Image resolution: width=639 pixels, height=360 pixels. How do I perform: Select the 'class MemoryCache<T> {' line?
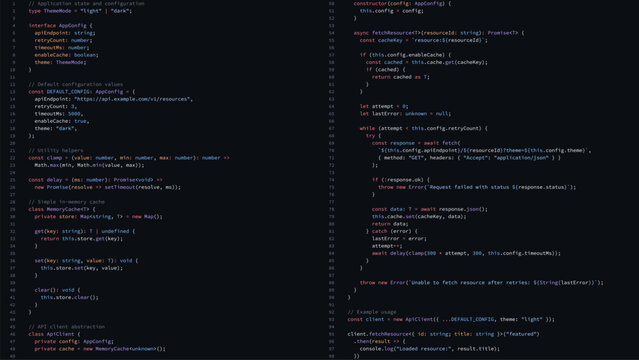(62, 209)
